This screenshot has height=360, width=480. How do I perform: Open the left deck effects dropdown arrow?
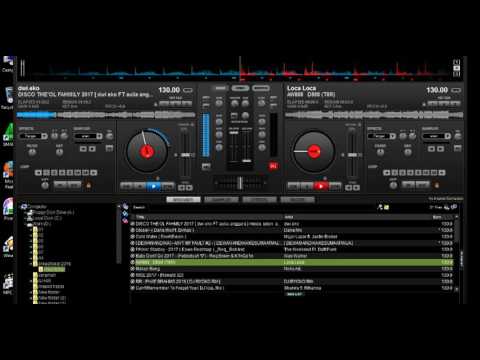point(44,136)
